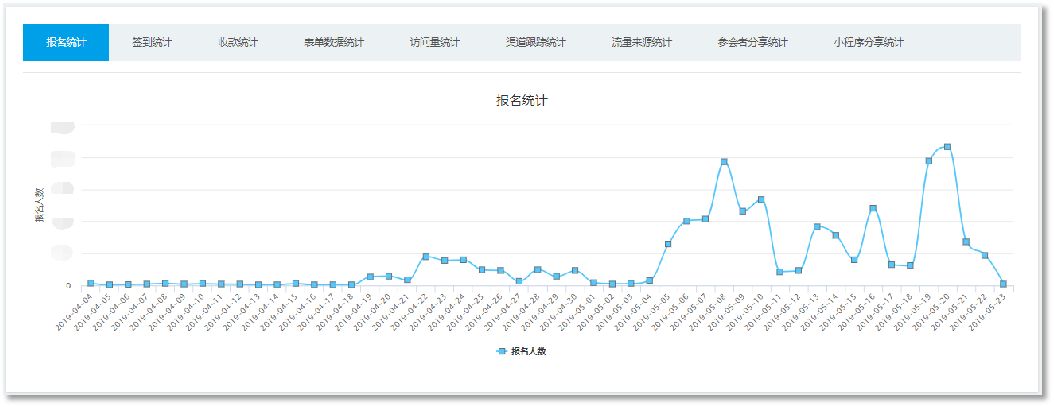View the 流量来源统计 tab

[x=641, y=42]
